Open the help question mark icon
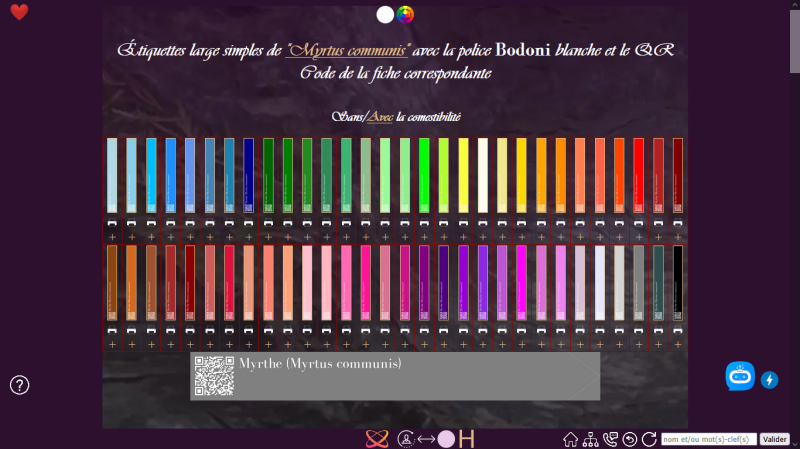The image size is (800, 449). [19, 385]
